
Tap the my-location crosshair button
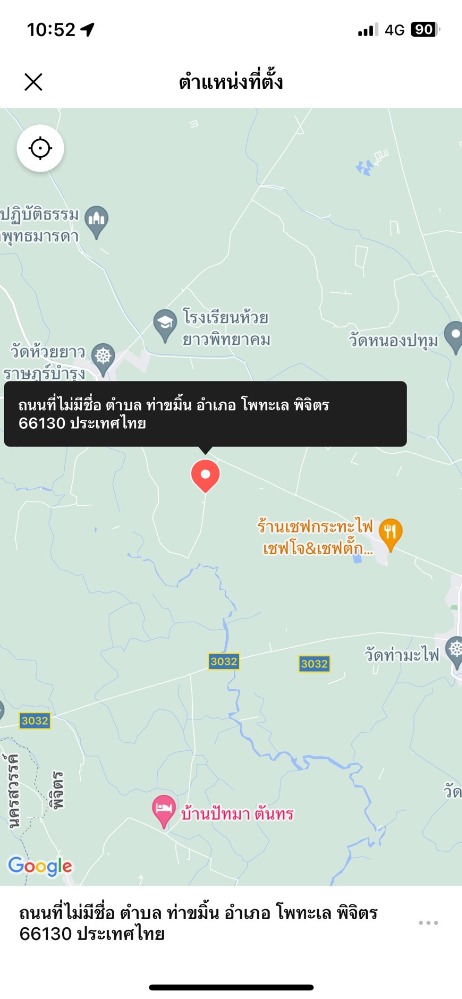(40, 148)
